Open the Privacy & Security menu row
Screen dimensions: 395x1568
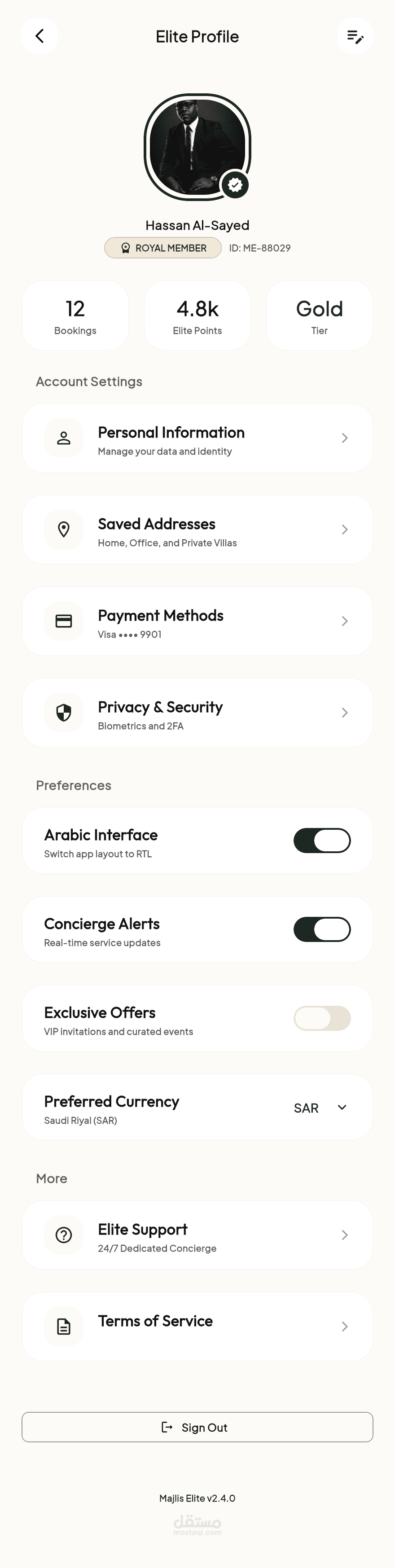pos(197,713)
